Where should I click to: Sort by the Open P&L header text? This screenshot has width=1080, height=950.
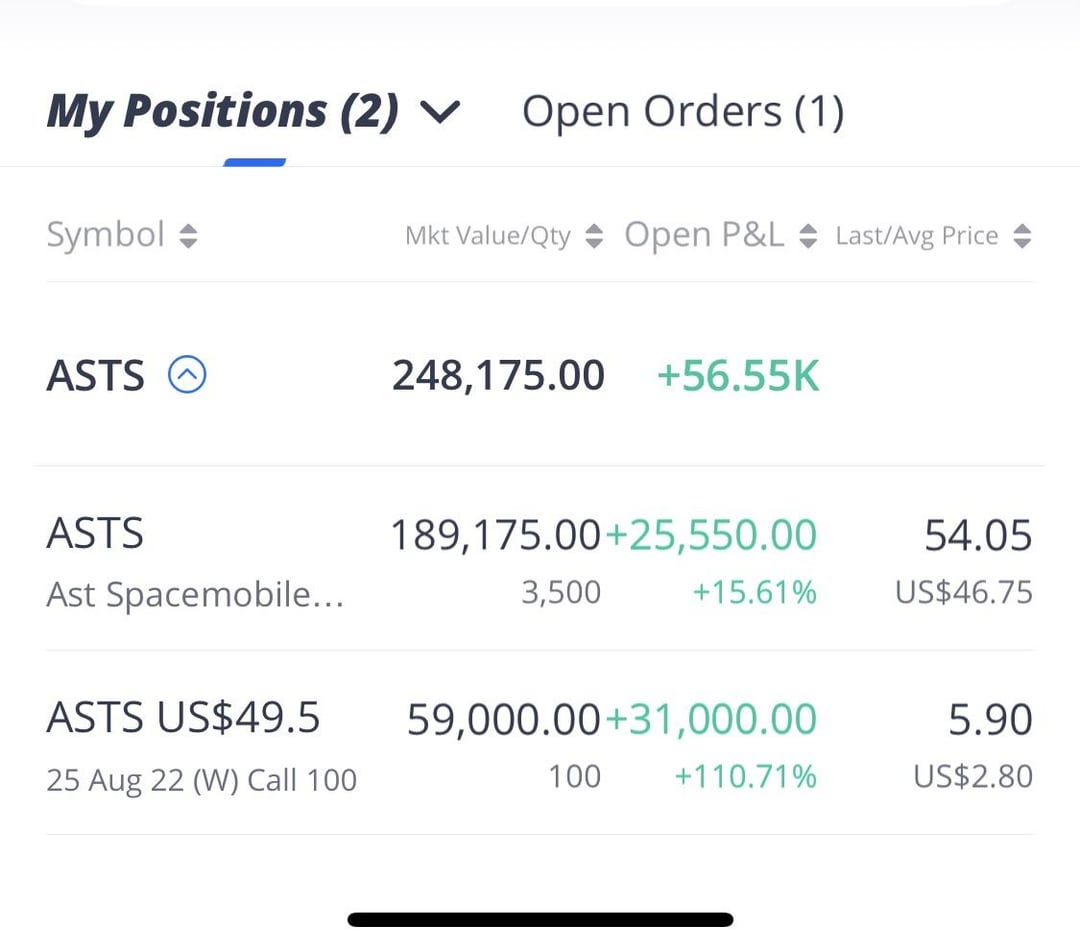704,235
